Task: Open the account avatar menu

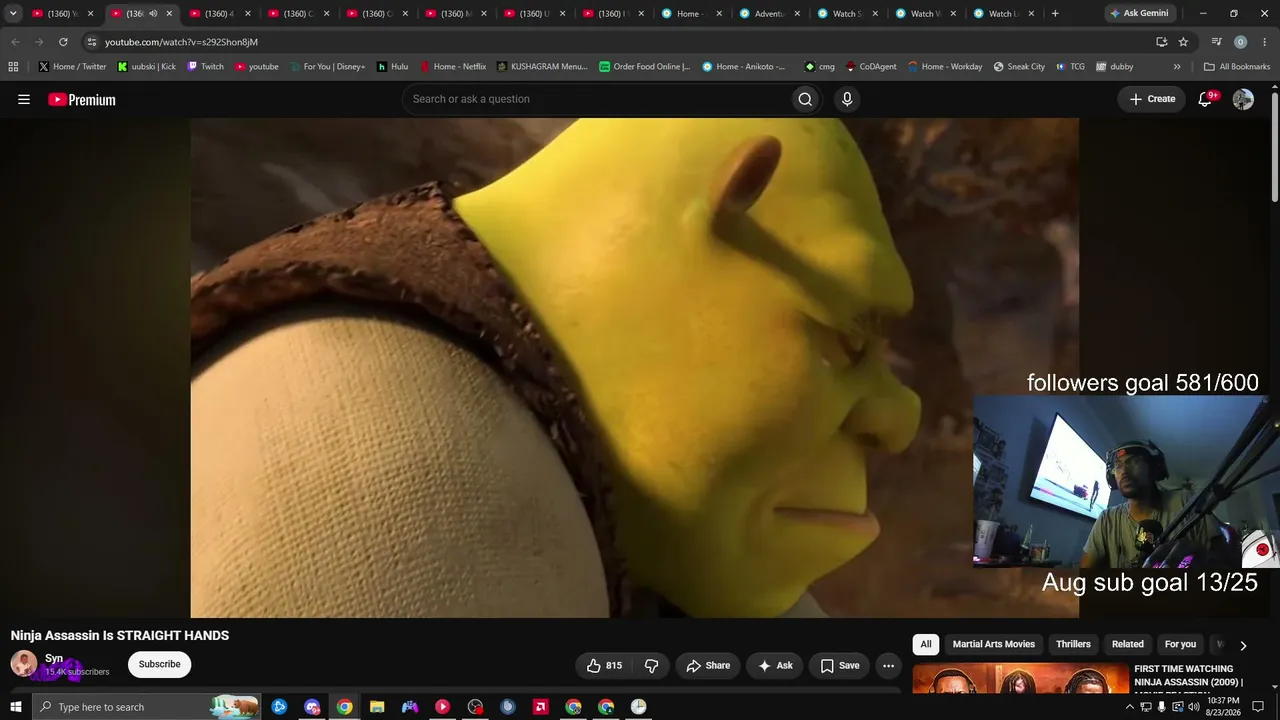Action: [1243, 99]
